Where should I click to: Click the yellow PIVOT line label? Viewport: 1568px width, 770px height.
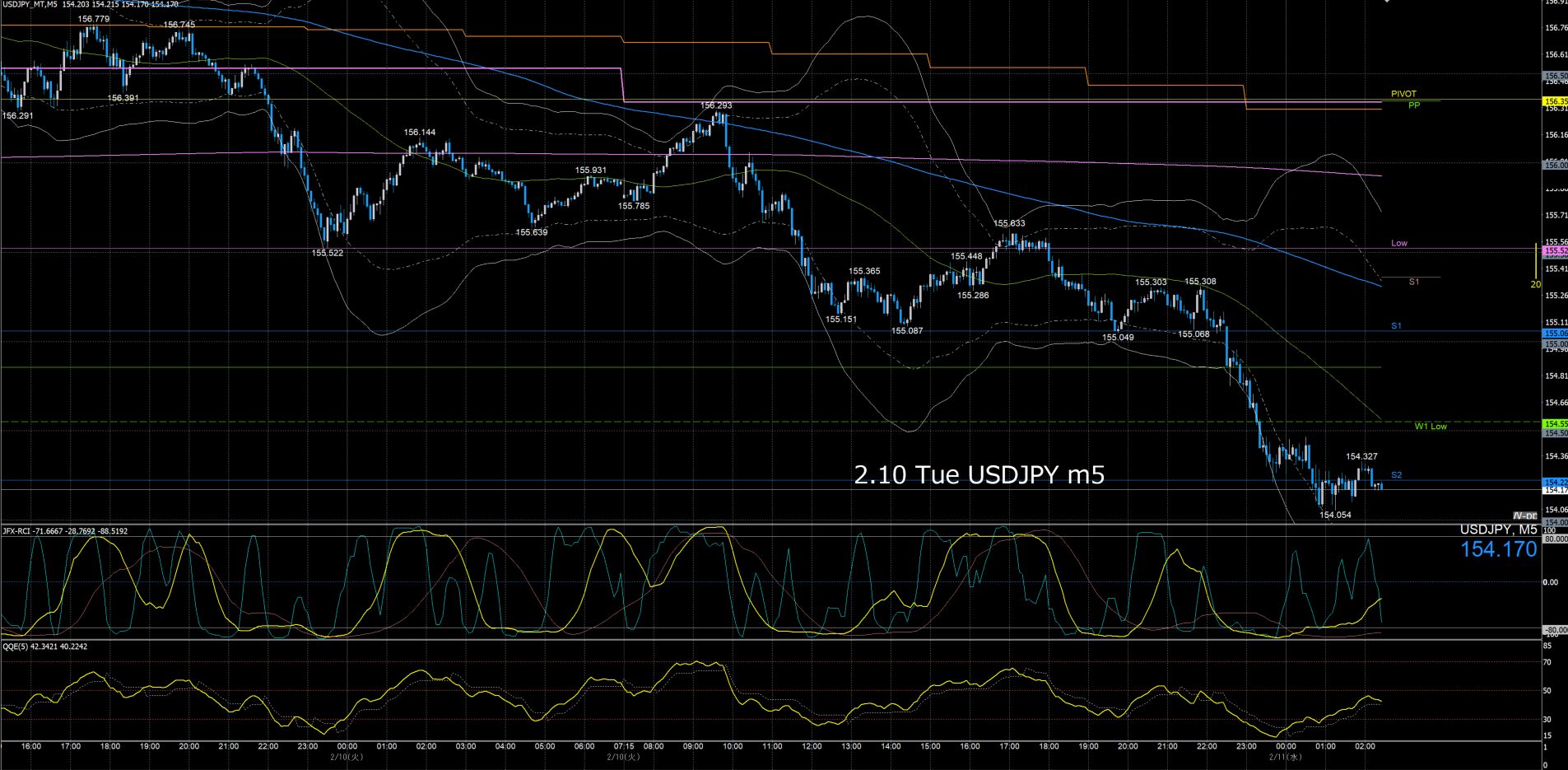pyautogui.click(x=1403, y=94)
